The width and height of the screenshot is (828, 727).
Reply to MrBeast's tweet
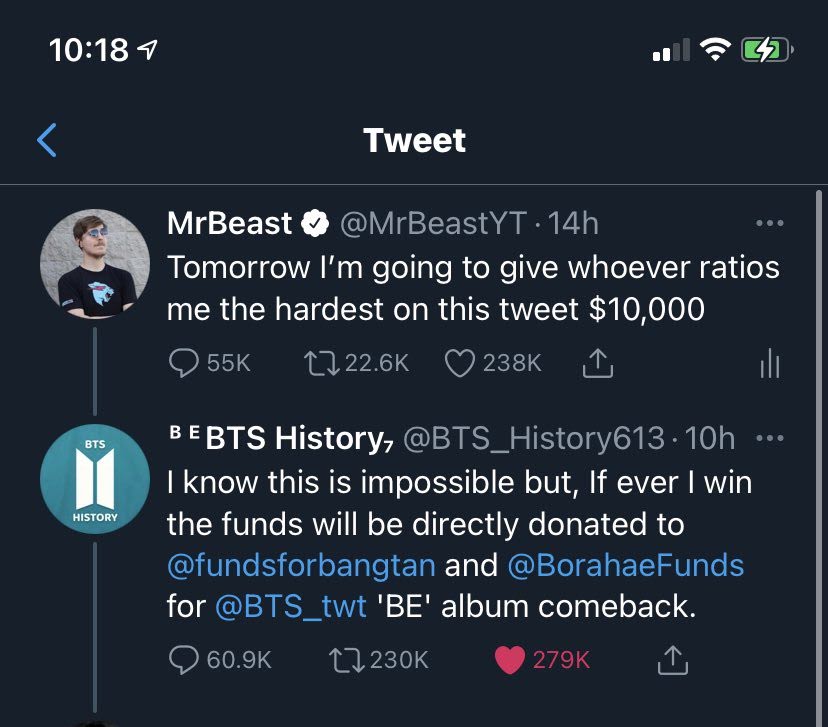point(185,364)
